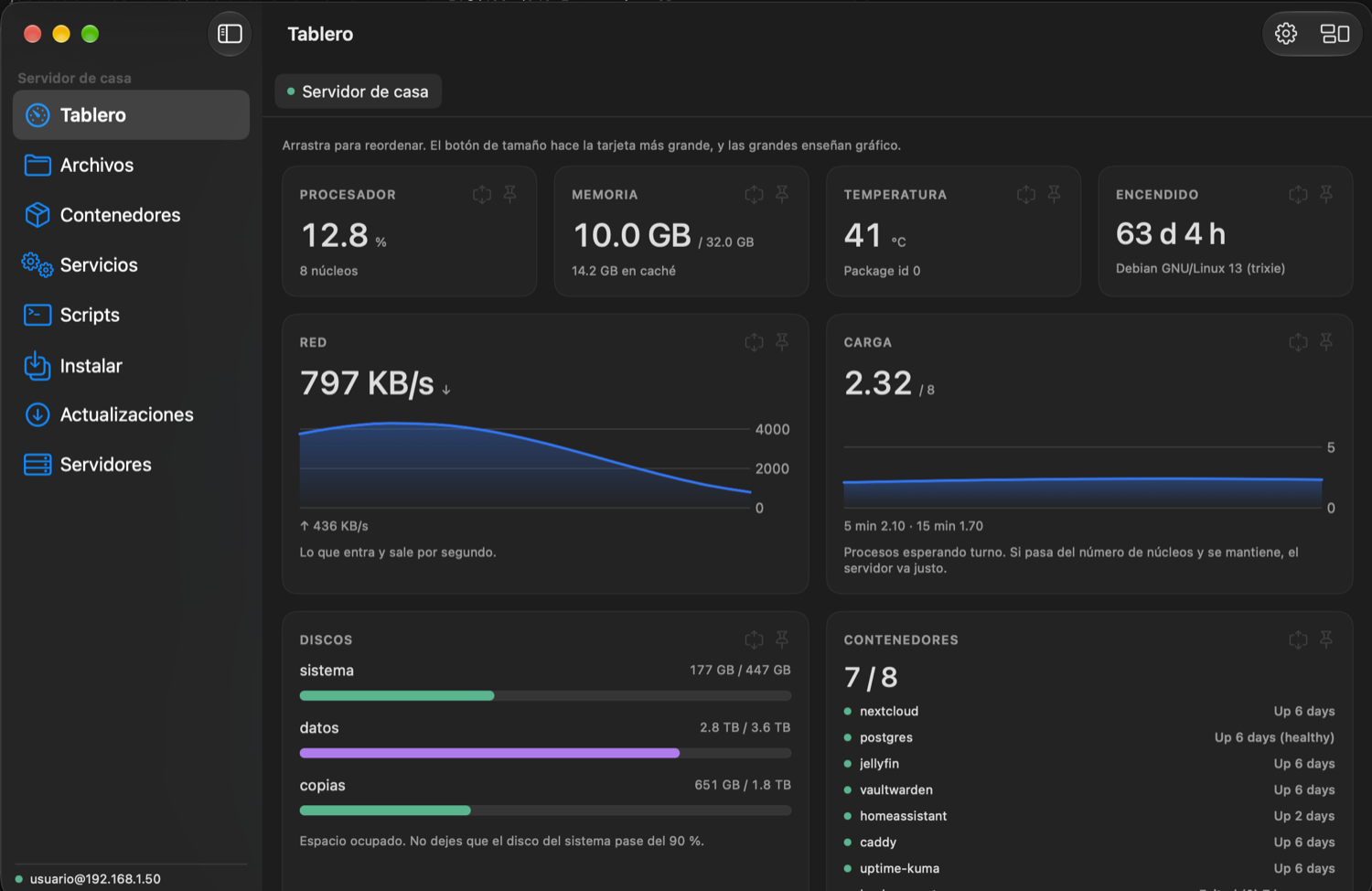
Task: Open Archivos in the sidebar
Action: [131, 166]
